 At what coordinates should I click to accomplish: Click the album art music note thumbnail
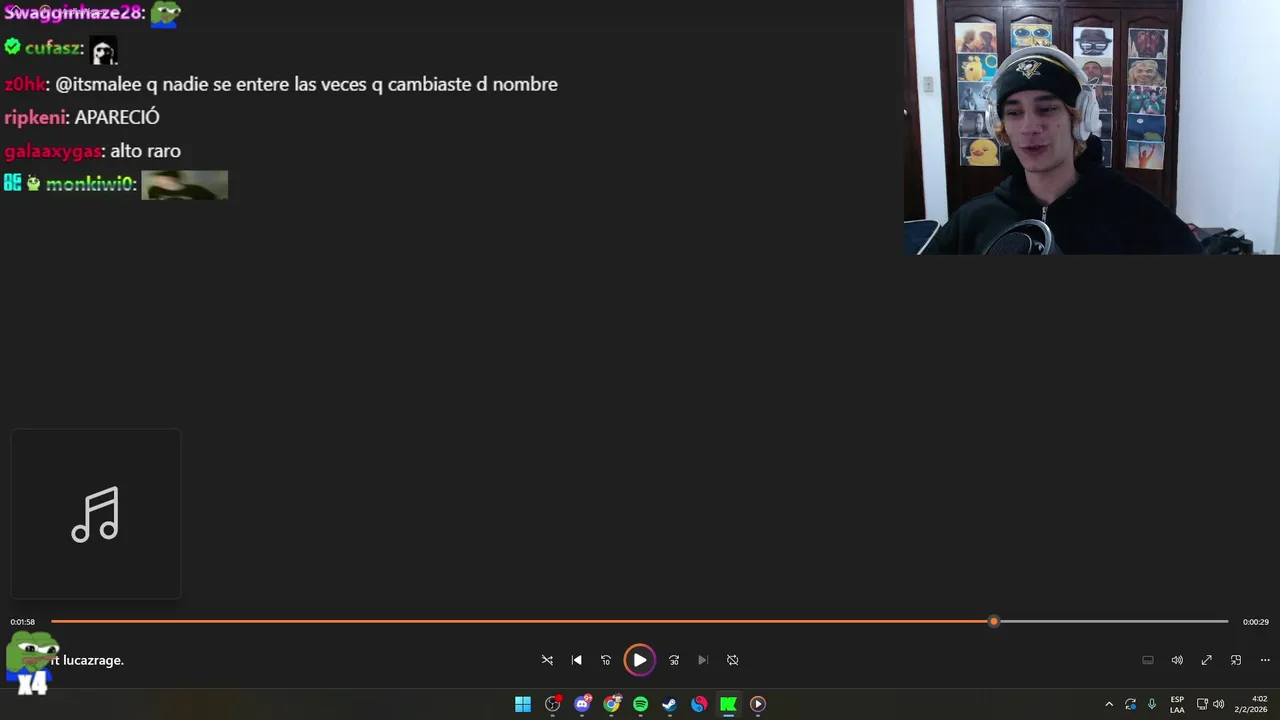tap(96, 514)
